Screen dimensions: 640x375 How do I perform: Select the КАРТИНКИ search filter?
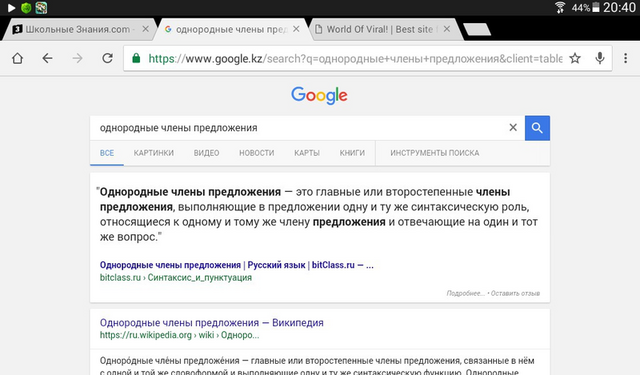pos(153,153)
